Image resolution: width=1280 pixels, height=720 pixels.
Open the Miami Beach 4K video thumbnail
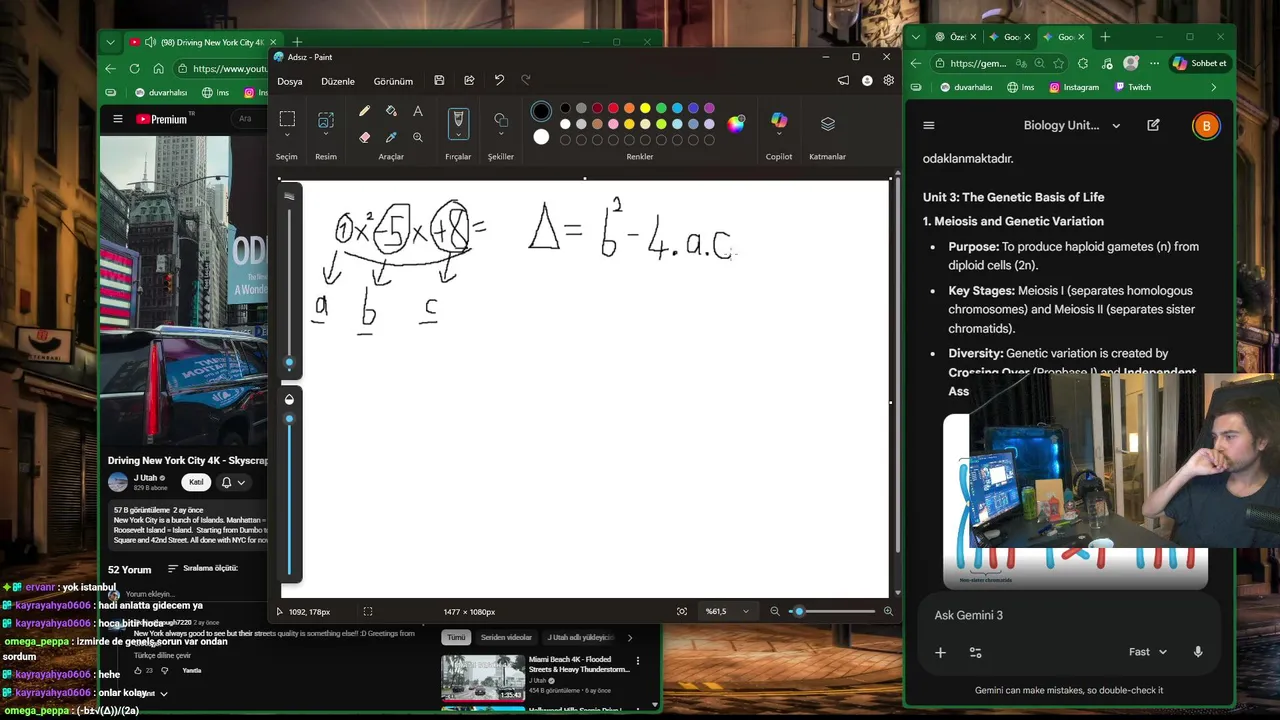[x=483, y=678]
